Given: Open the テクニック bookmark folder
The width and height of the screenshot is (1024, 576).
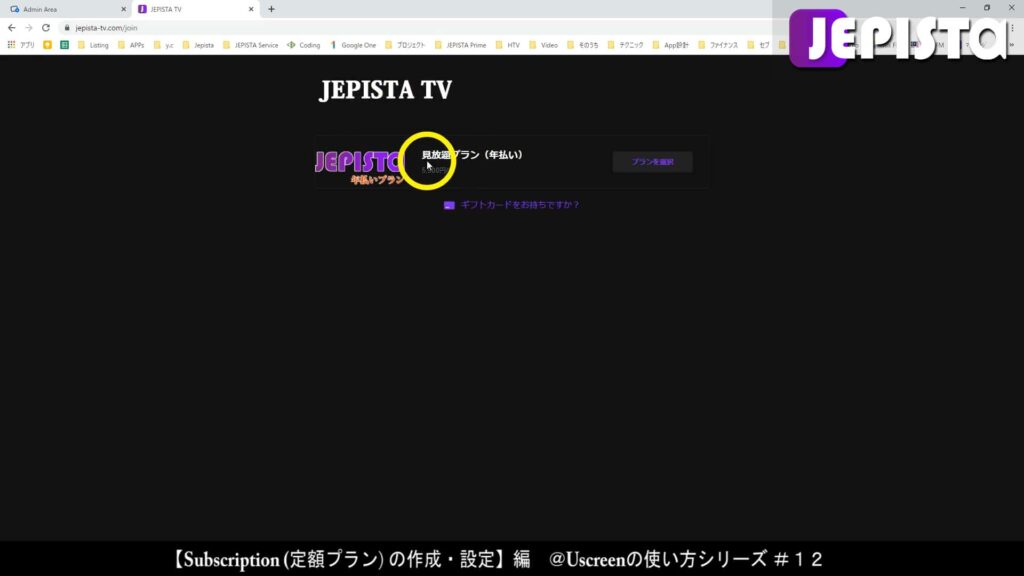Looking at the screenshot, I should 626,45.
